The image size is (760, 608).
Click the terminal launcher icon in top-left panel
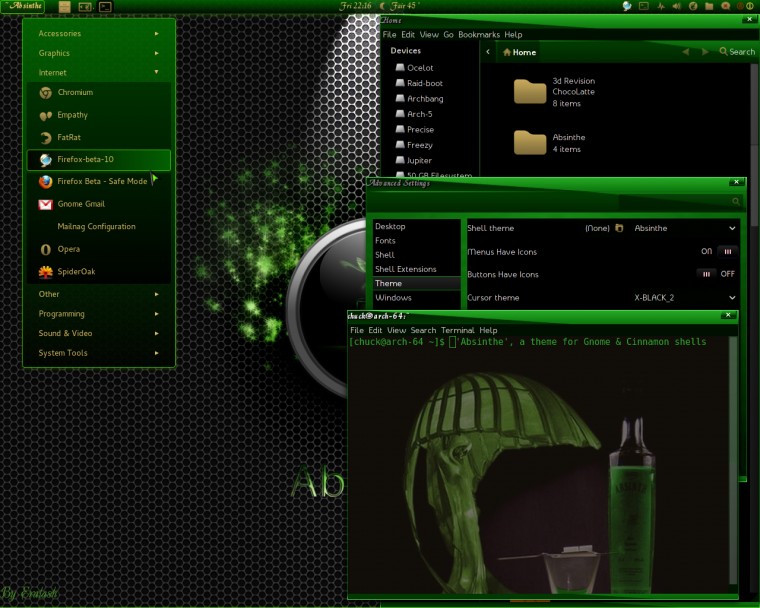tap(105, 7)
